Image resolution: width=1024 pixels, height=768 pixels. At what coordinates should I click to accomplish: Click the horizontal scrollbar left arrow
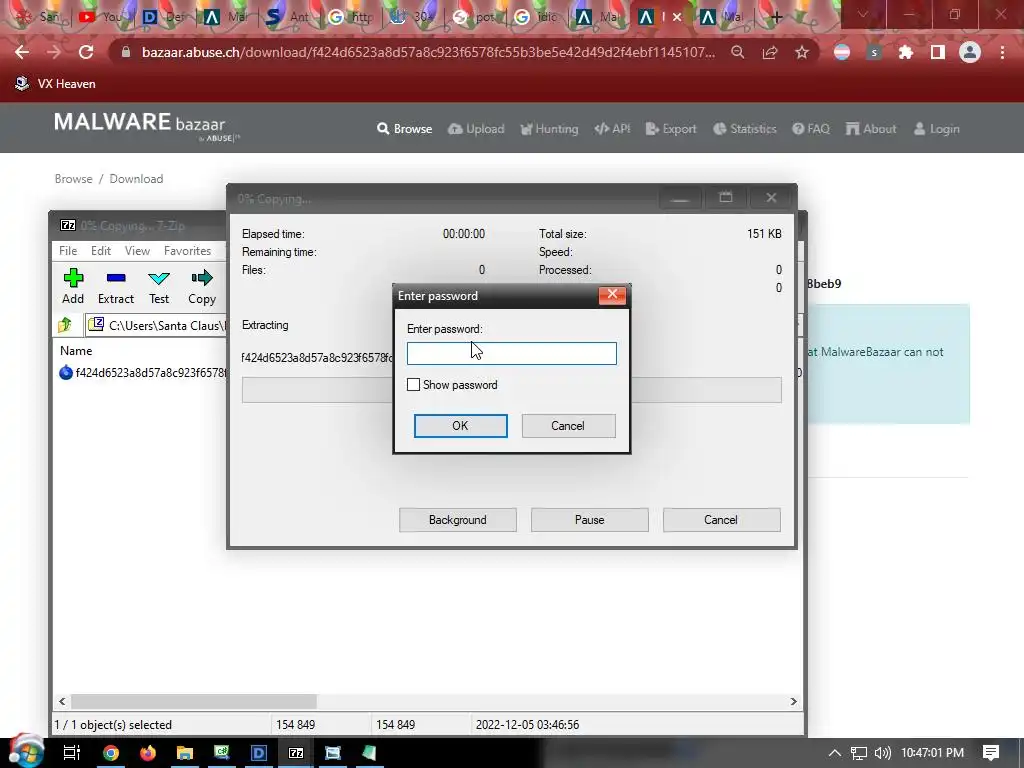[62, 701]
